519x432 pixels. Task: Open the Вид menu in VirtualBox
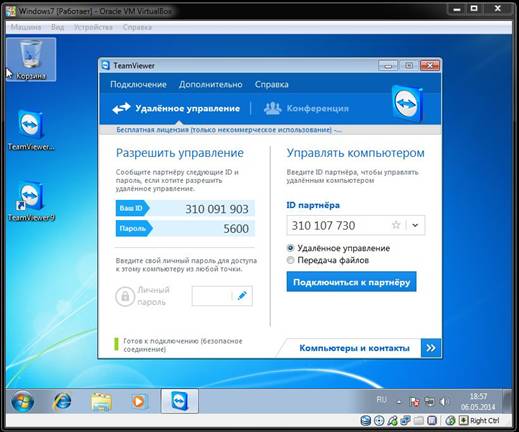pyautogui.click(x=57, y=27)
